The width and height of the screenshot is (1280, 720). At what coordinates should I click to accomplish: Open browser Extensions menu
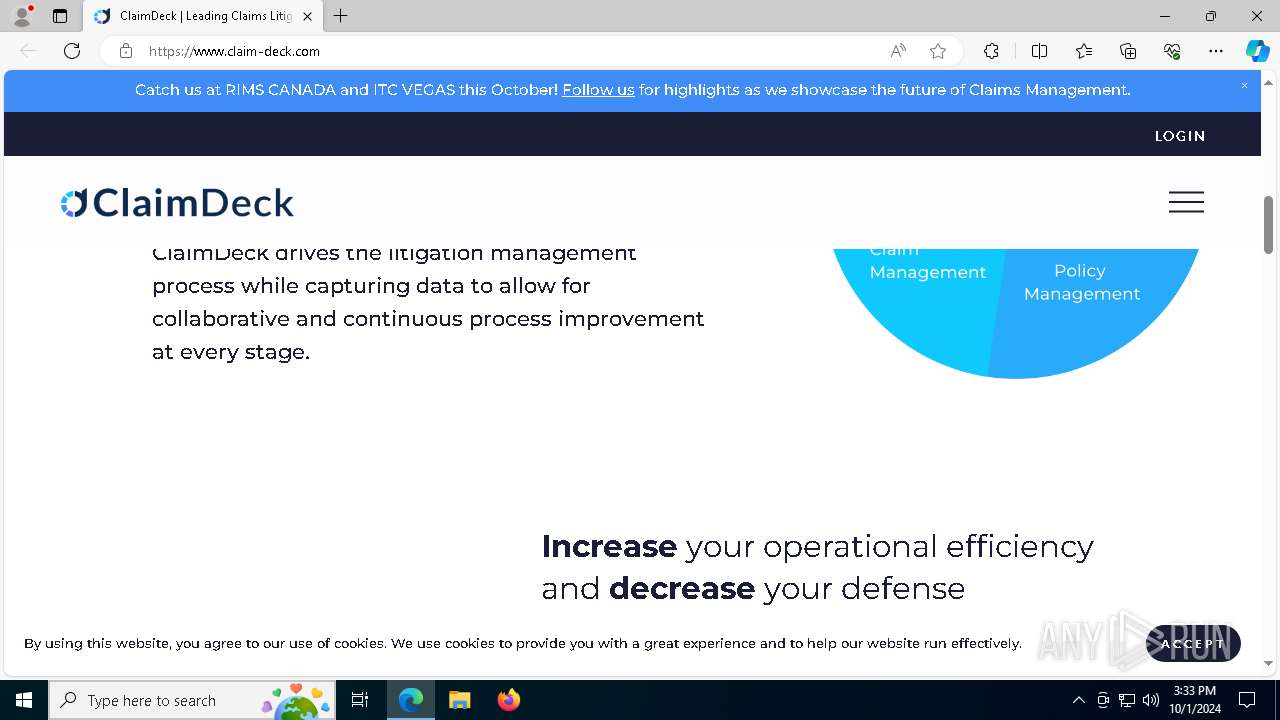991,51
